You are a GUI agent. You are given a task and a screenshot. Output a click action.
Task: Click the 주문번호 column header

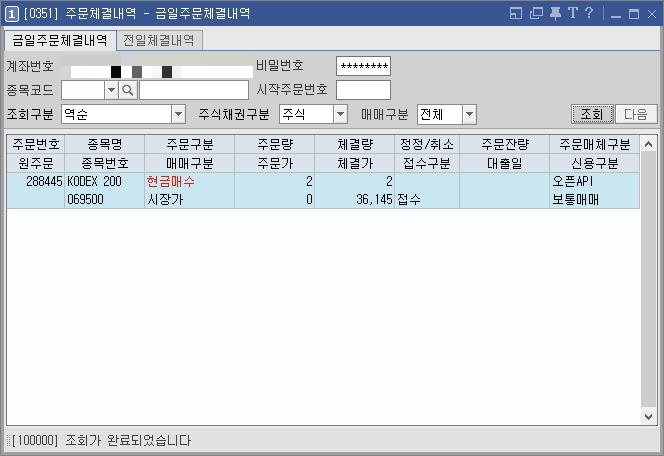click(x=36, y=144)
